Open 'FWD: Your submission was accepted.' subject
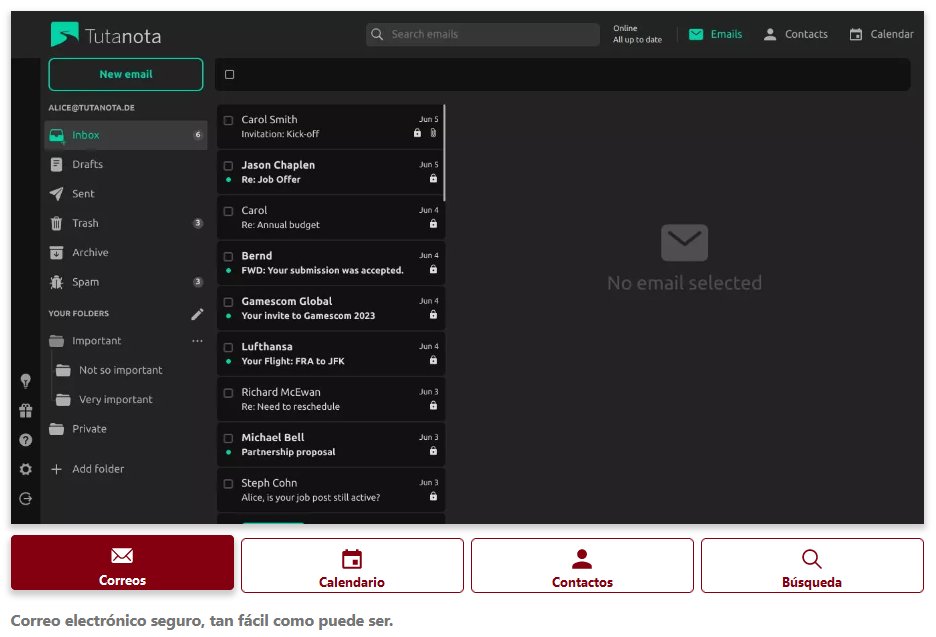 322,270
